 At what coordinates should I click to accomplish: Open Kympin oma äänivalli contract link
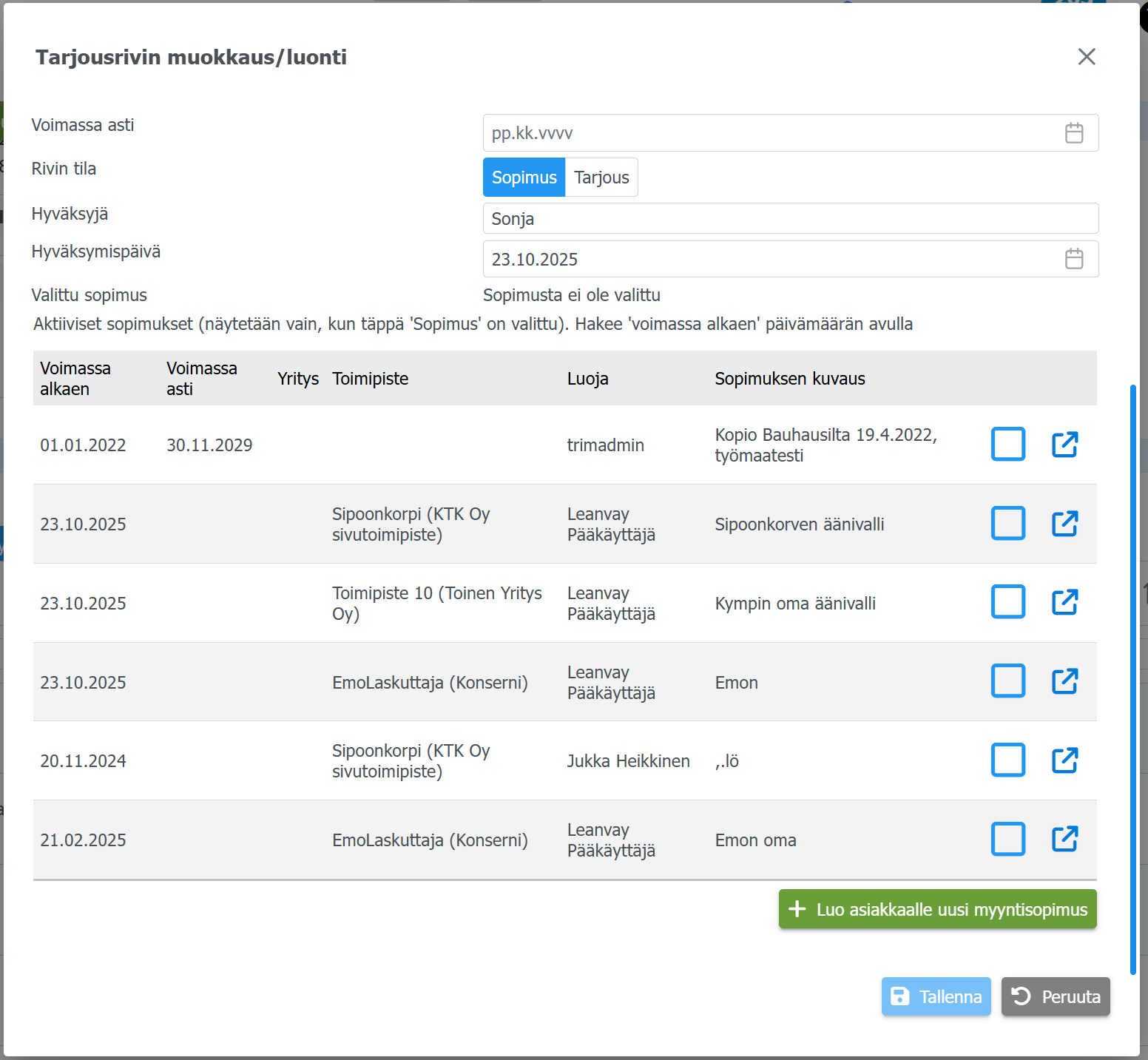click(1064, 602)
